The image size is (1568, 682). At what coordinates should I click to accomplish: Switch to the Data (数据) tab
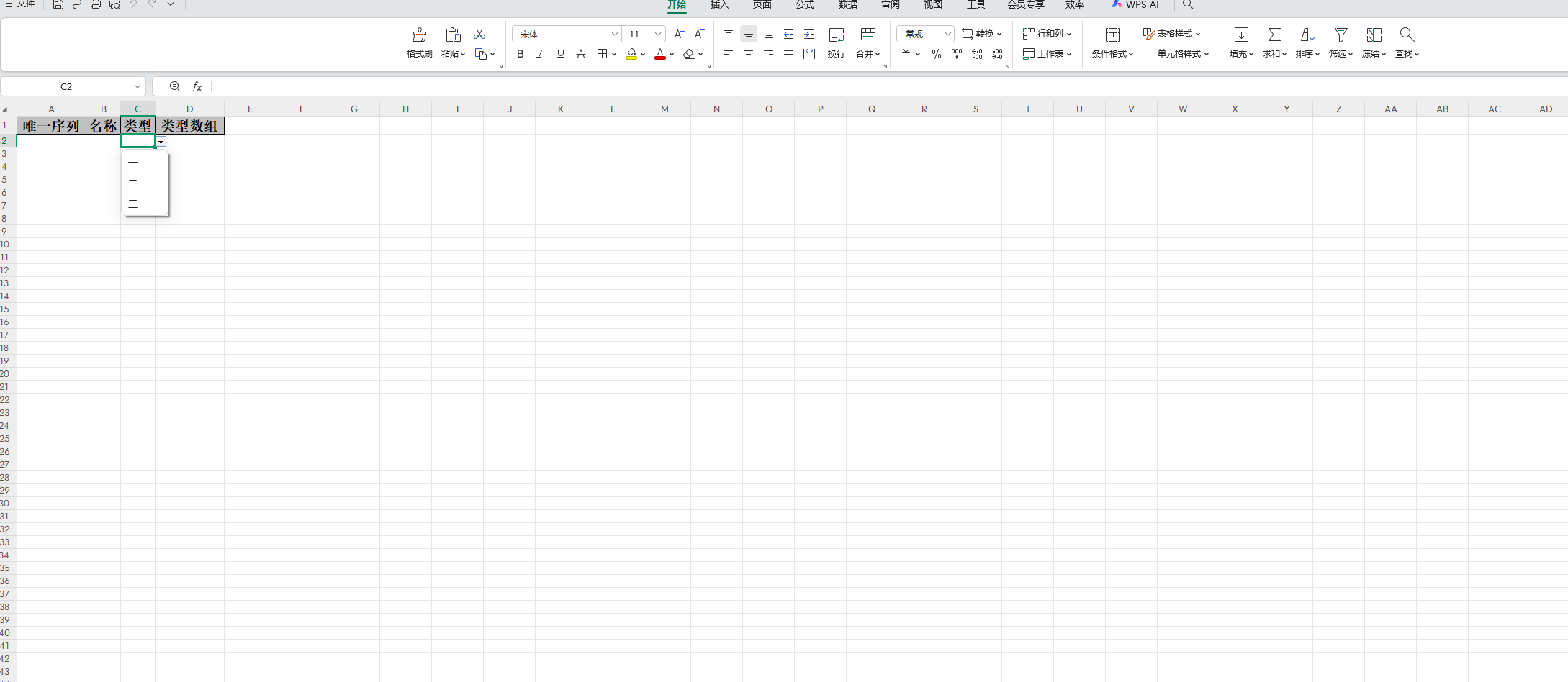(x=848, y=5)
